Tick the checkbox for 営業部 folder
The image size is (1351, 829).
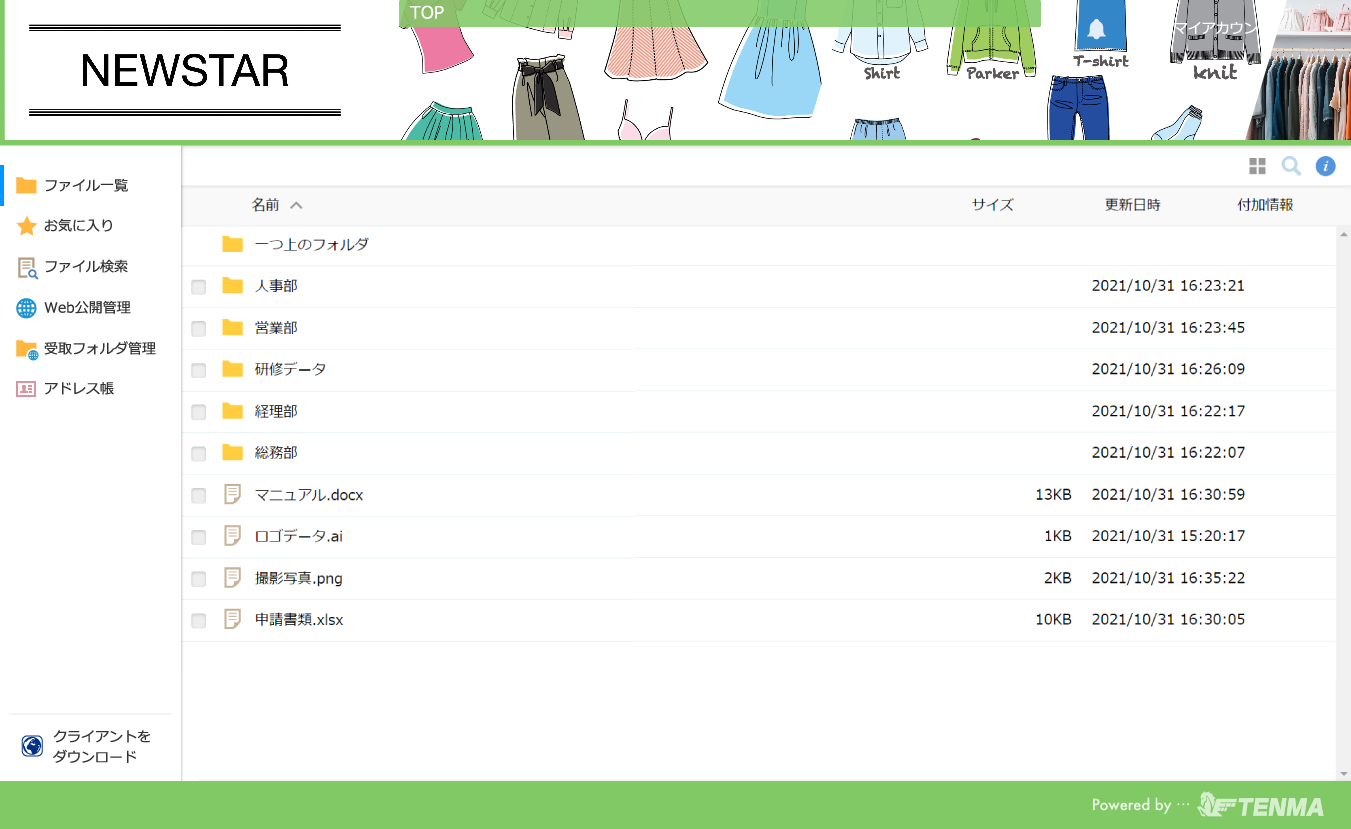click(x=199, y=329)
